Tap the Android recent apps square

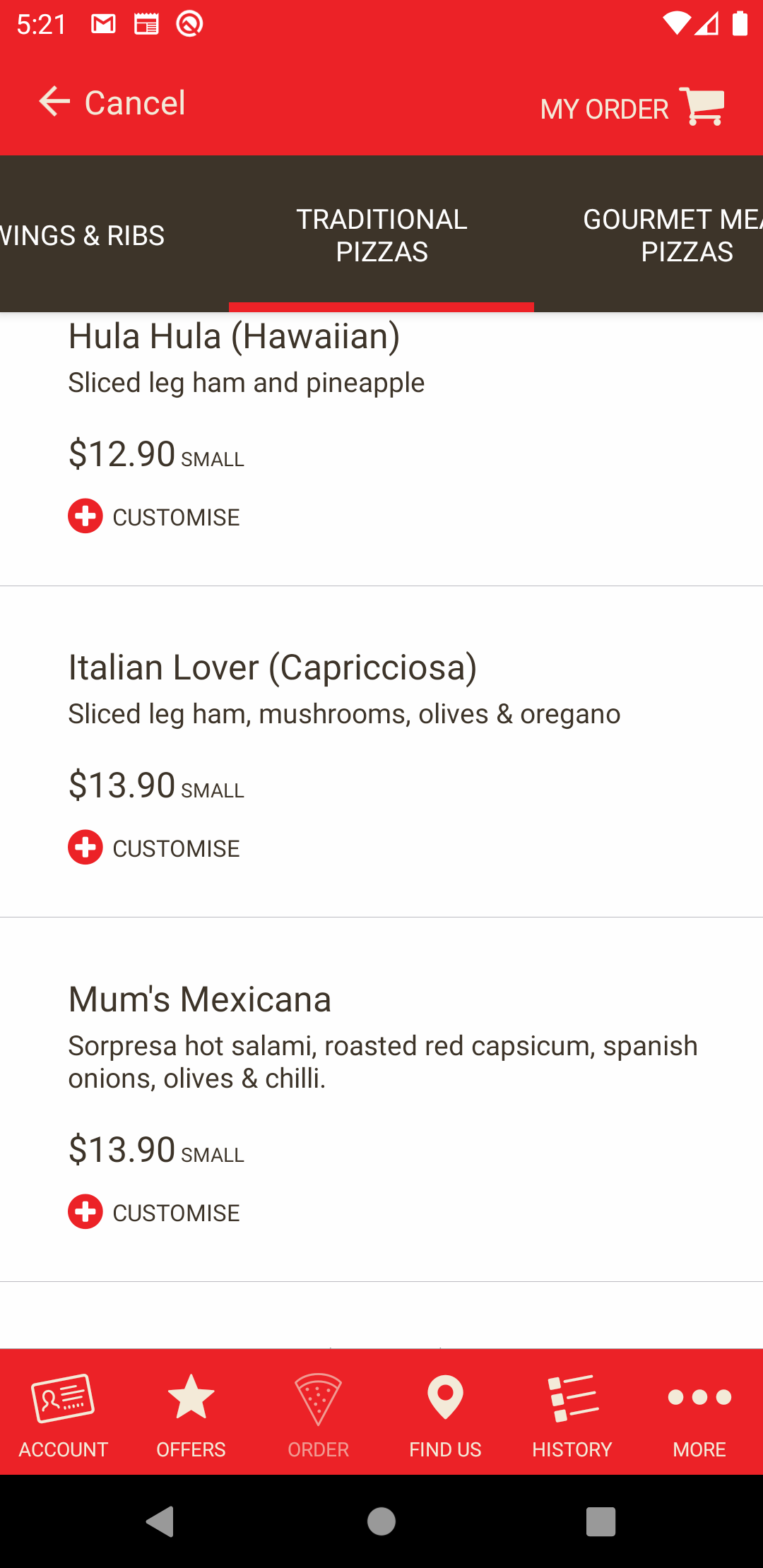click(601, 1521)
